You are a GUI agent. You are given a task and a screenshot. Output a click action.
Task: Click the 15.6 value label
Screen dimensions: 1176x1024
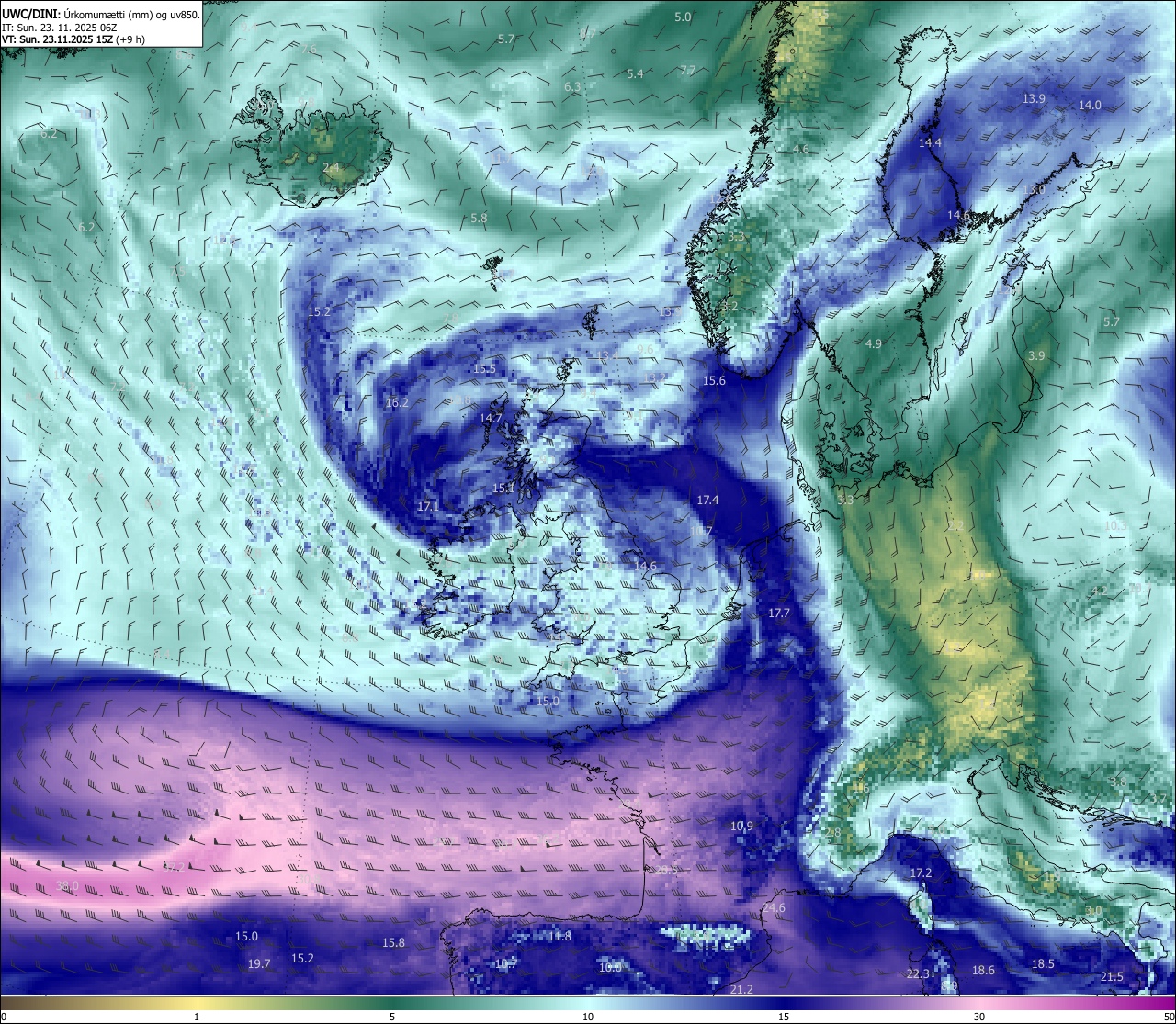point(714,380)
